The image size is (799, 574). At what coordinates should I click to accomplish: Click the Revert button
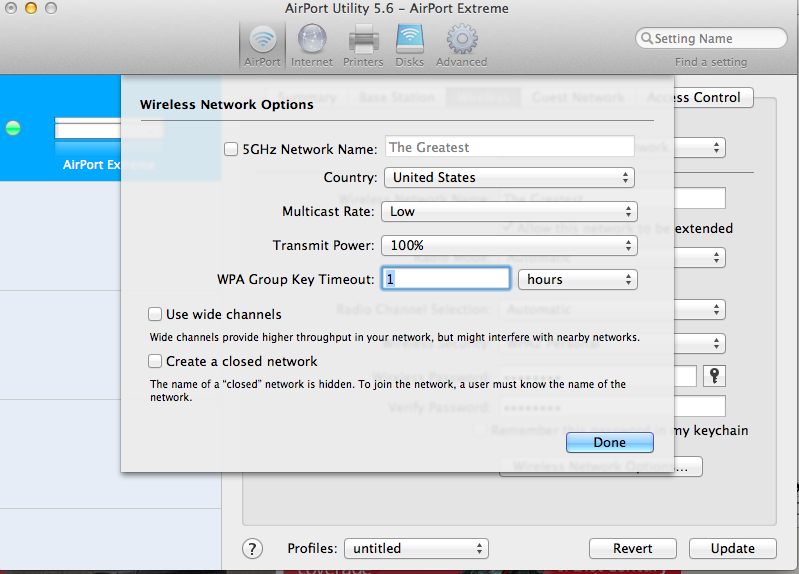click(632, 549)
